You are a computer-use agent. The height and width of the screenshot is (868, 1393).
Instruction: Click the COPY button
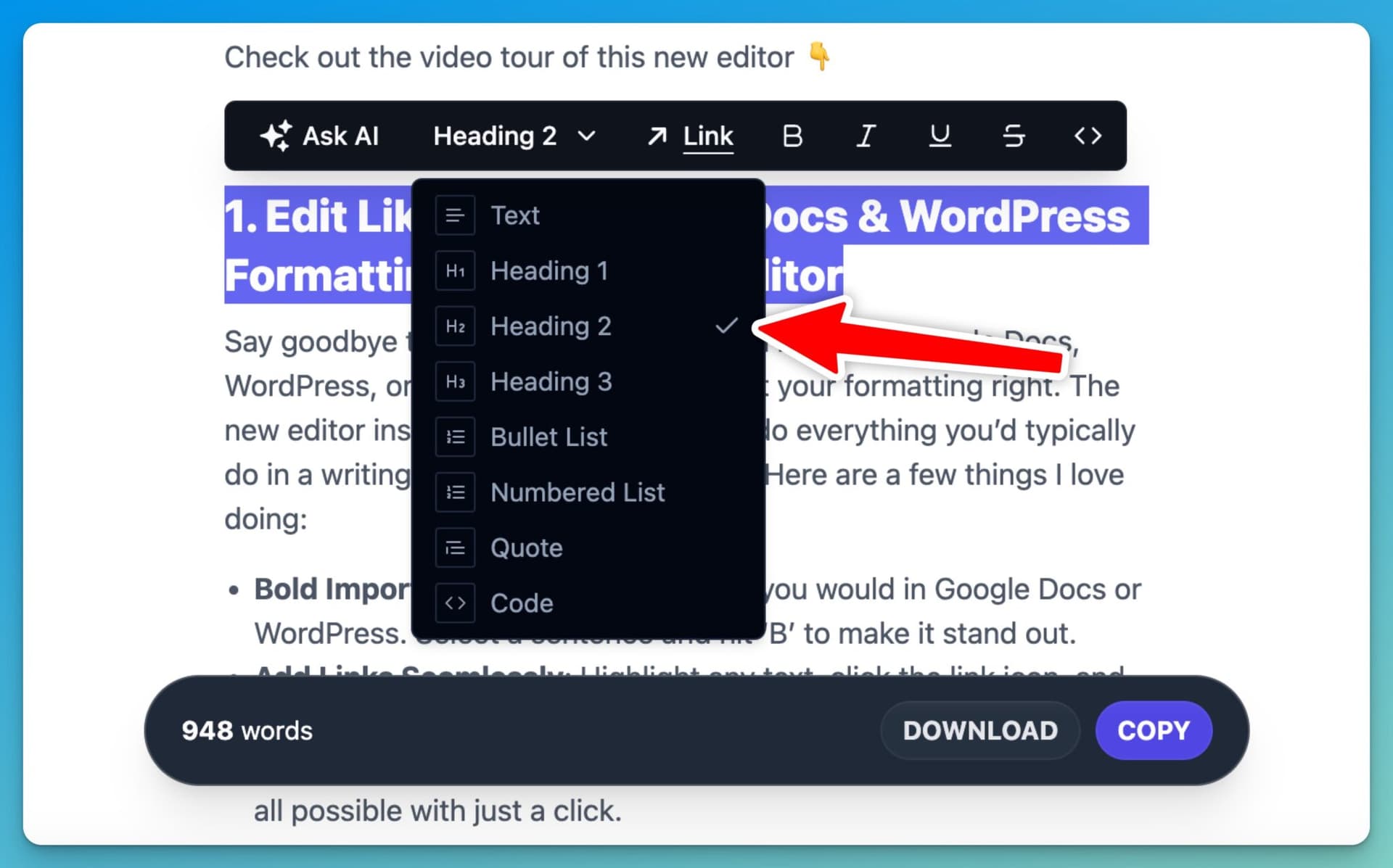tap(1154, 731)
